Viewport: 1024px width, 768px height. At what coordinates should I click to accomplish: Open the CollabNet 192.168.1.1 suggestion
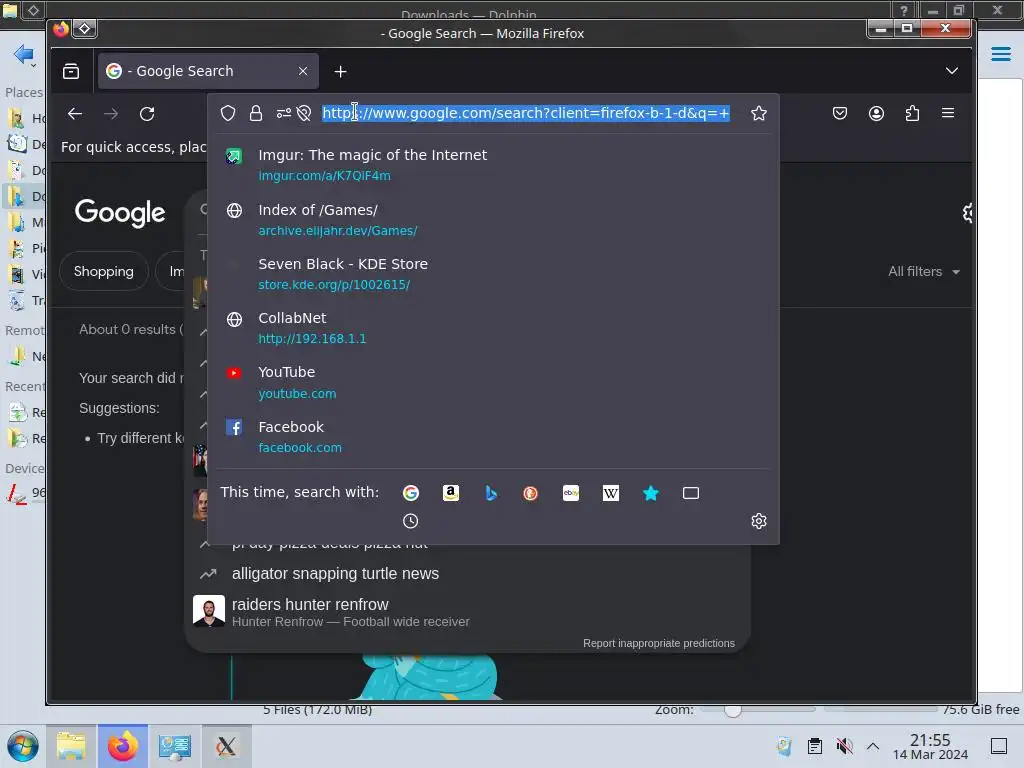494,328
